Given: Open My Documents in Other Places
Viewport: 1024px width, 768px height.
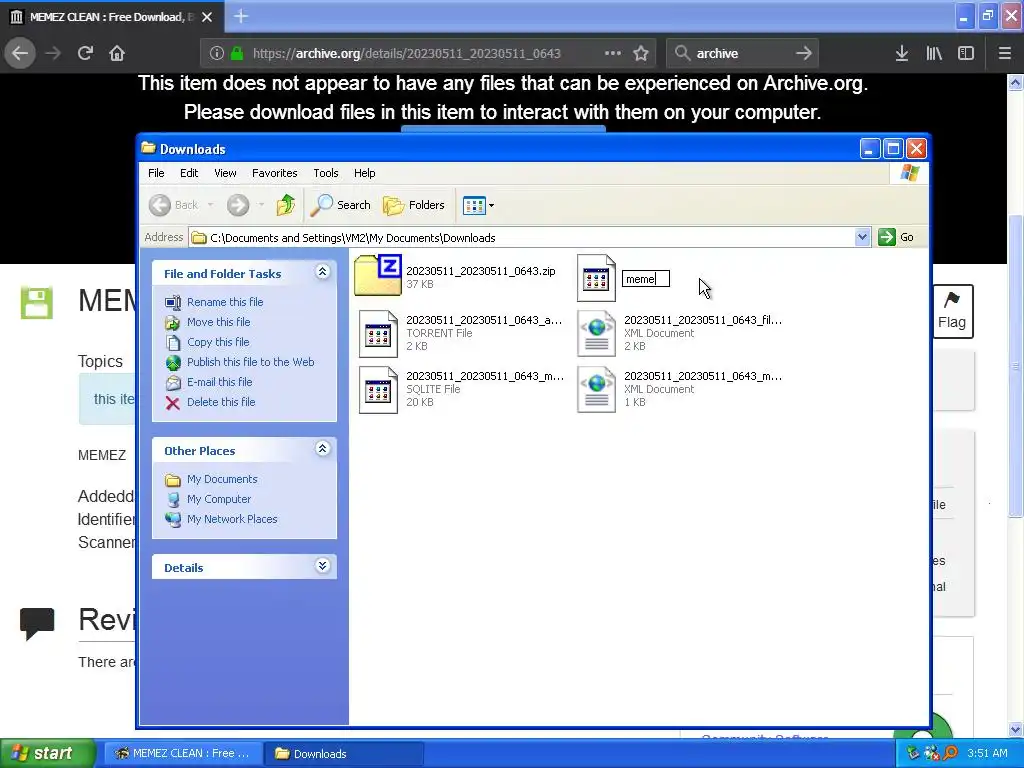Looking at the screenshot, I should [222, 479].
